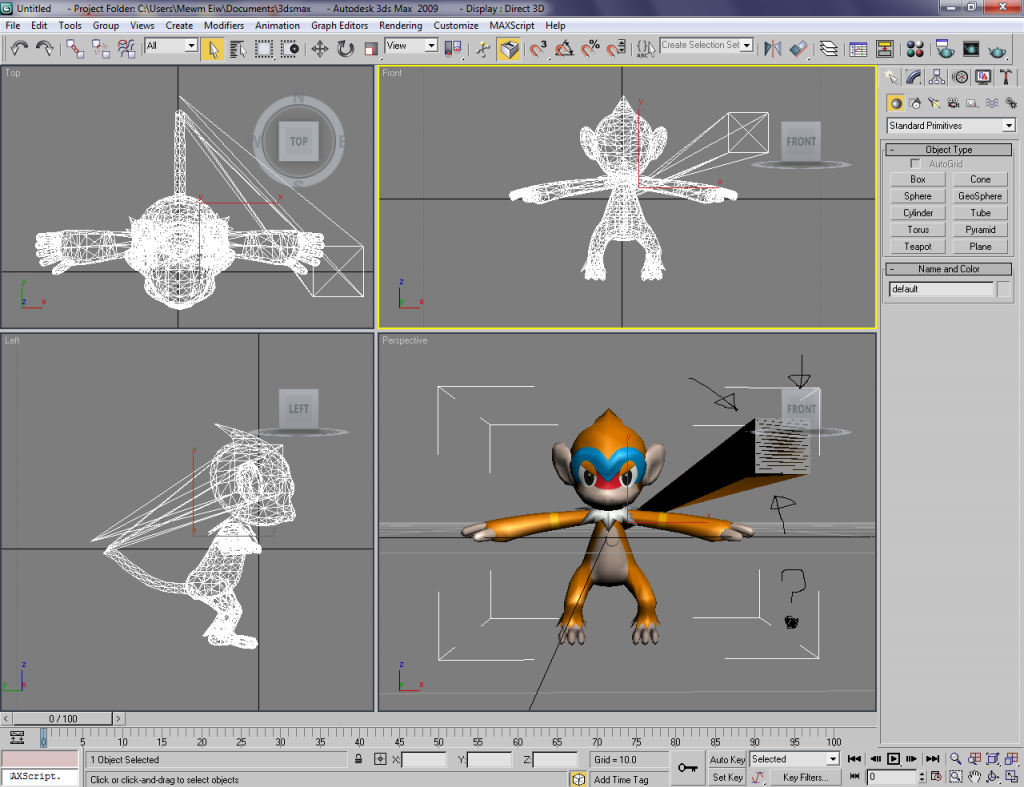Select the Space Warps category icon
The width and height of the screenshot is (1024, 787).
point(992,103)
